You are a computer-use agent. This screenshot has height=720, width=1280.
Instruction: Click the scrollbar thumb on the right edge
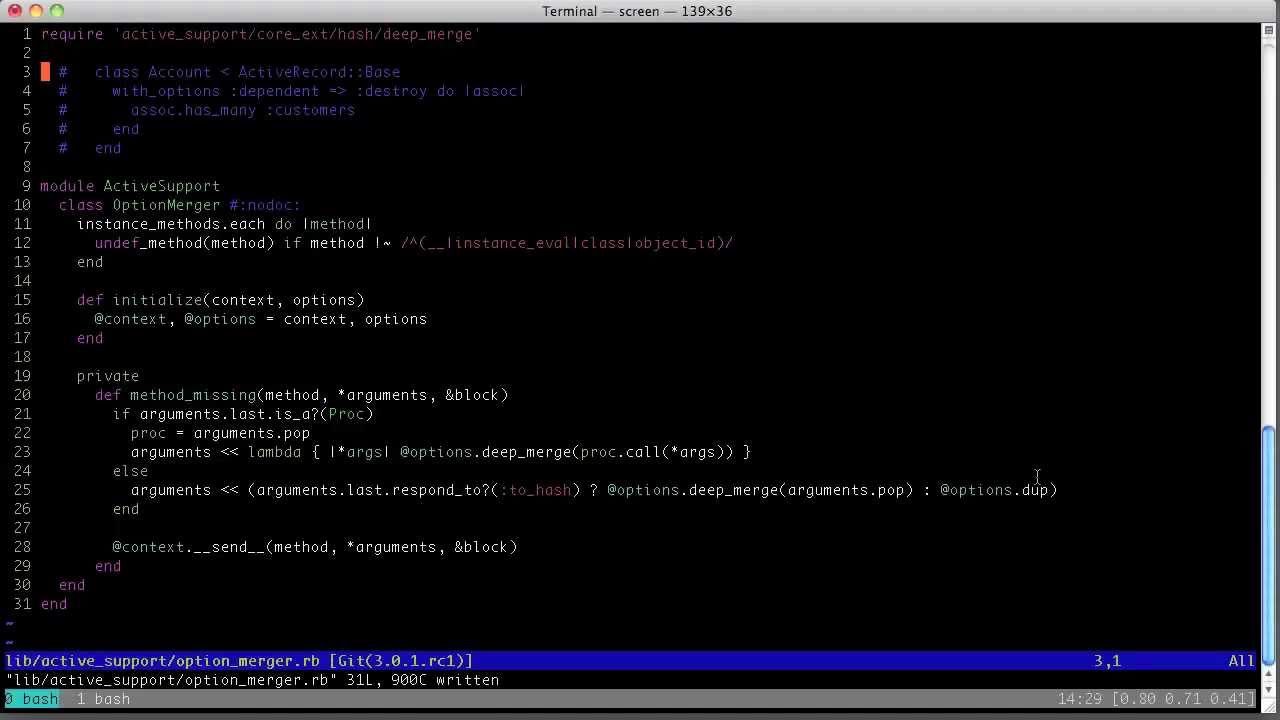[1270, 545]
